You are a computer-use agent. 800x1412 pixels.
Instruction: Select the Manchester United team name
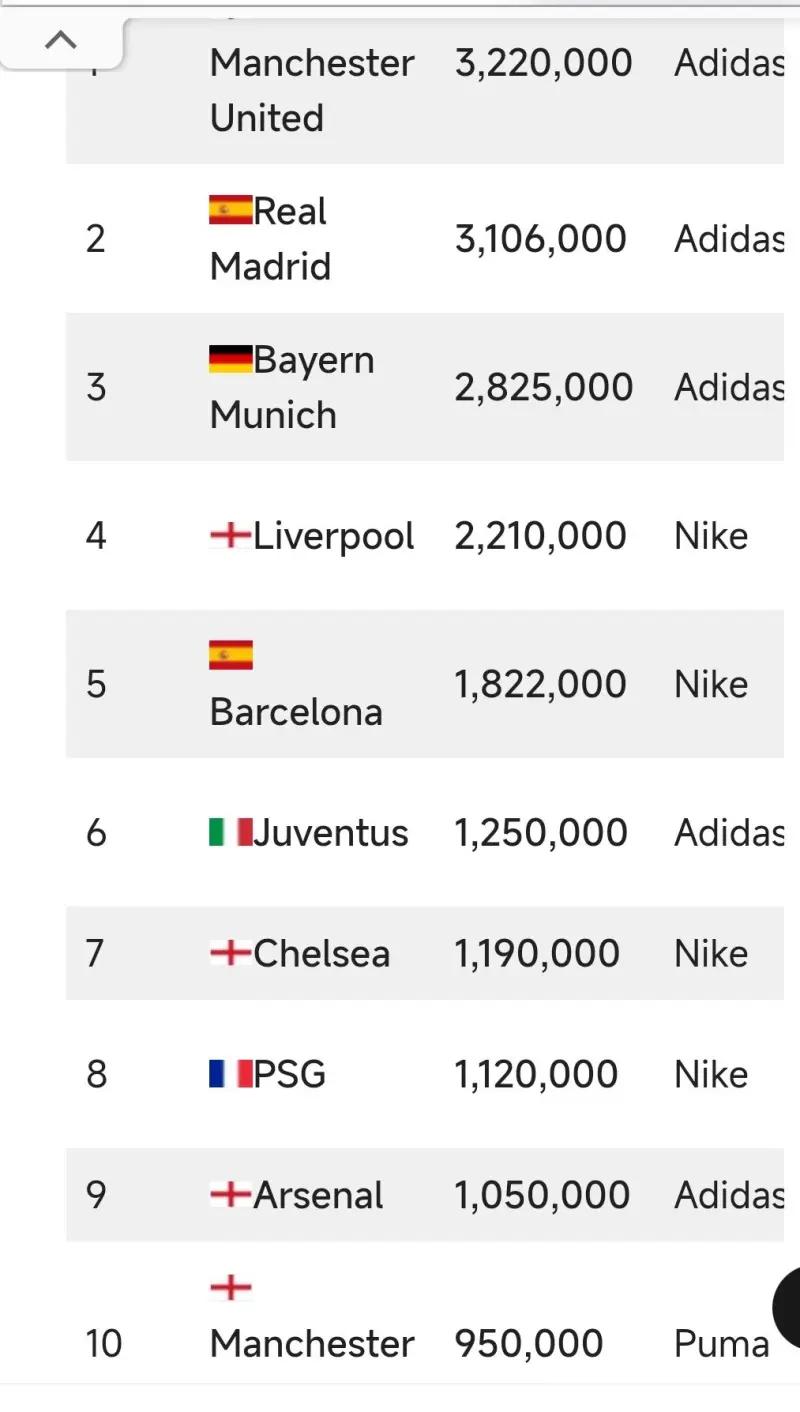pyautogui.click(x=311, y=90)
